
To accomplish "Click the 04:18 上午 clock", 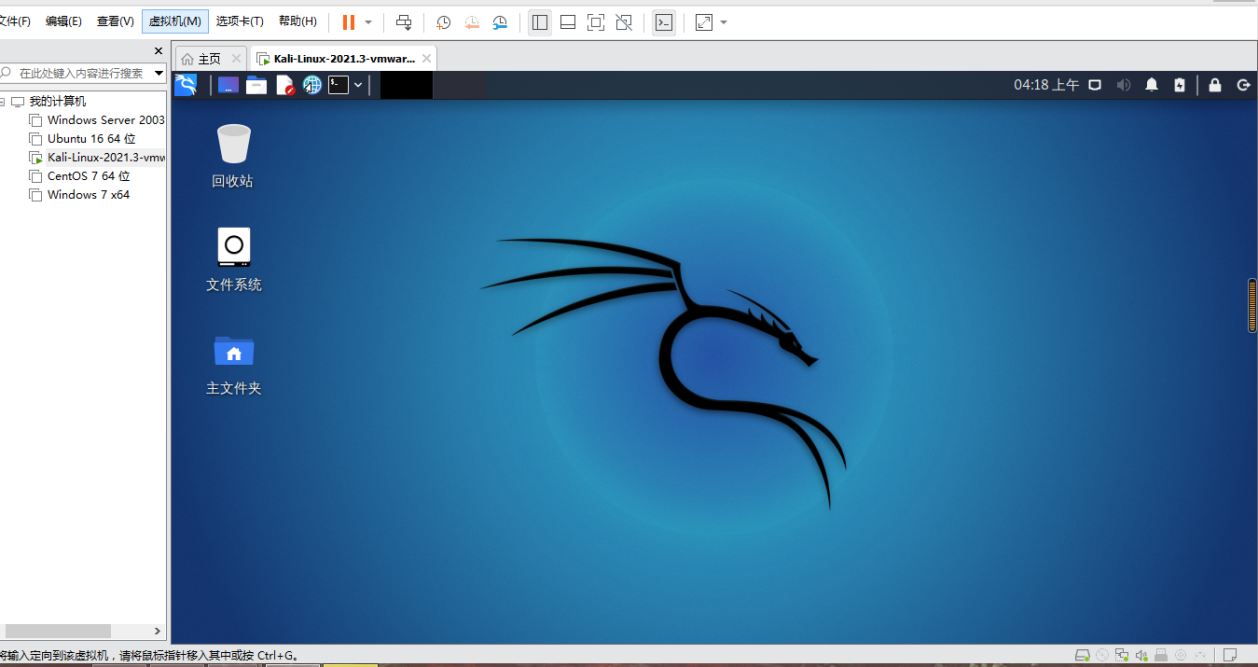I will pyautogui.click(x=1046, y=85).
